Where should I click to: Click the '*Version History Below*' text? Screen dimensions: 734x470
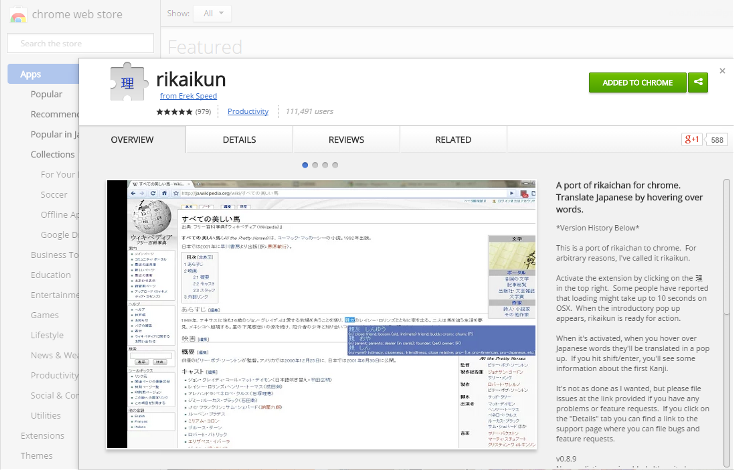coord(597,228)
